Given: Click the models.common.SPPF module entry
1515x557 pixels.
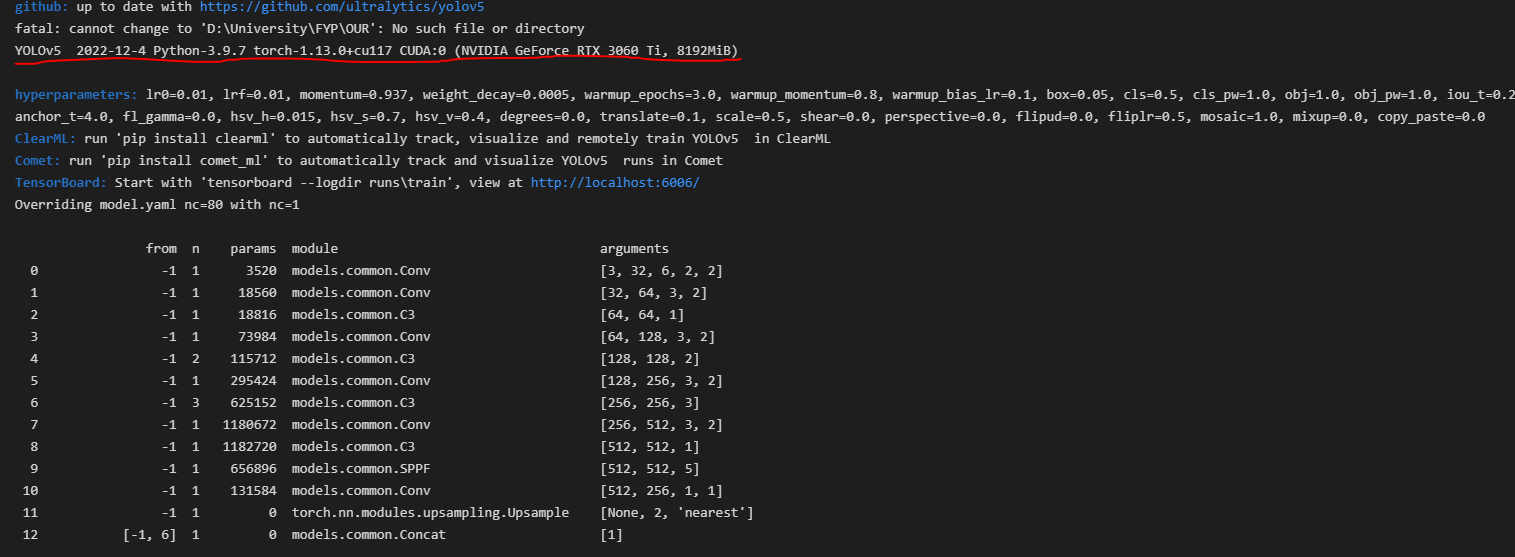Looking at the screenshot, I should 364,469.
